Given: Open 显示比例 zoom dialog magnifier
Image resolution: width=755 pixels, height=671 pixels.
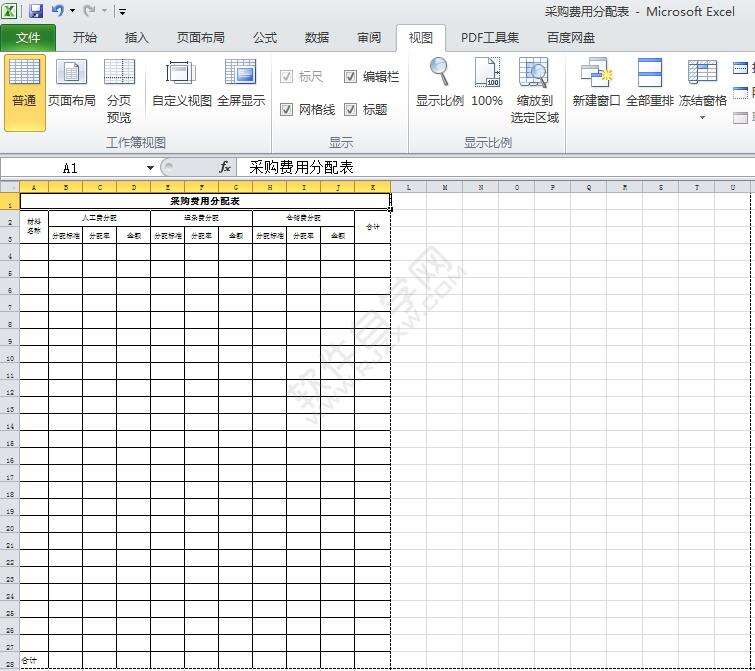Looking at the screenshot, I should point(440,82).
